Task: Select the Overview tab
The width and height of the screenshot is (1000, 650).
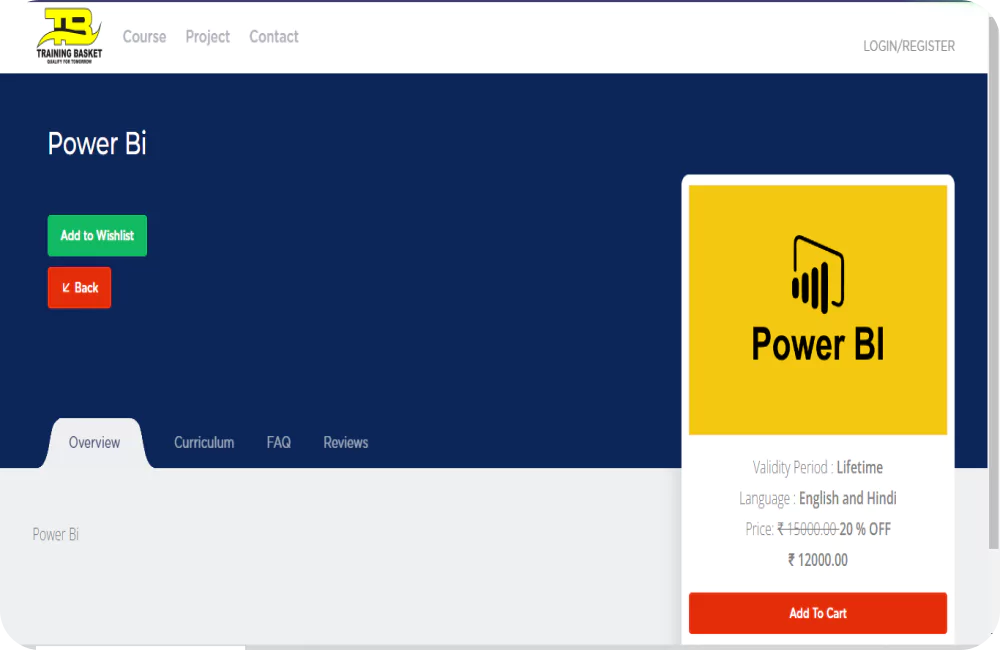Action: [94, 443]
